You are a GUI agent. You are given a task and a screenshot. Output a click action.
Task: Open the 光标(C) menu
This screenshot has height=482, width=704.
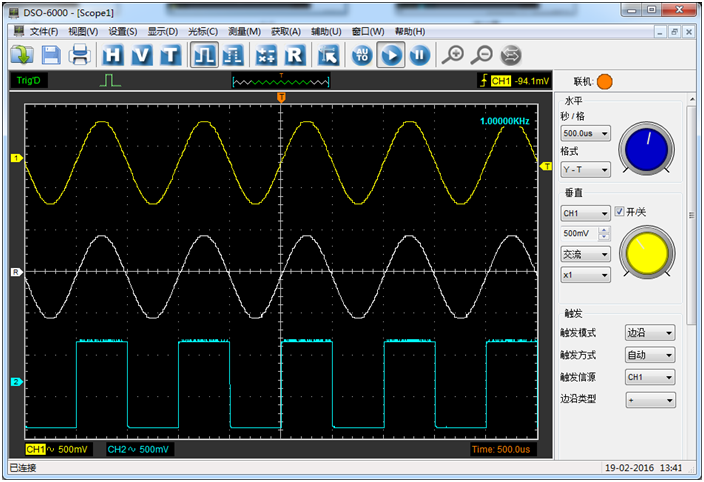coord(203,31)
